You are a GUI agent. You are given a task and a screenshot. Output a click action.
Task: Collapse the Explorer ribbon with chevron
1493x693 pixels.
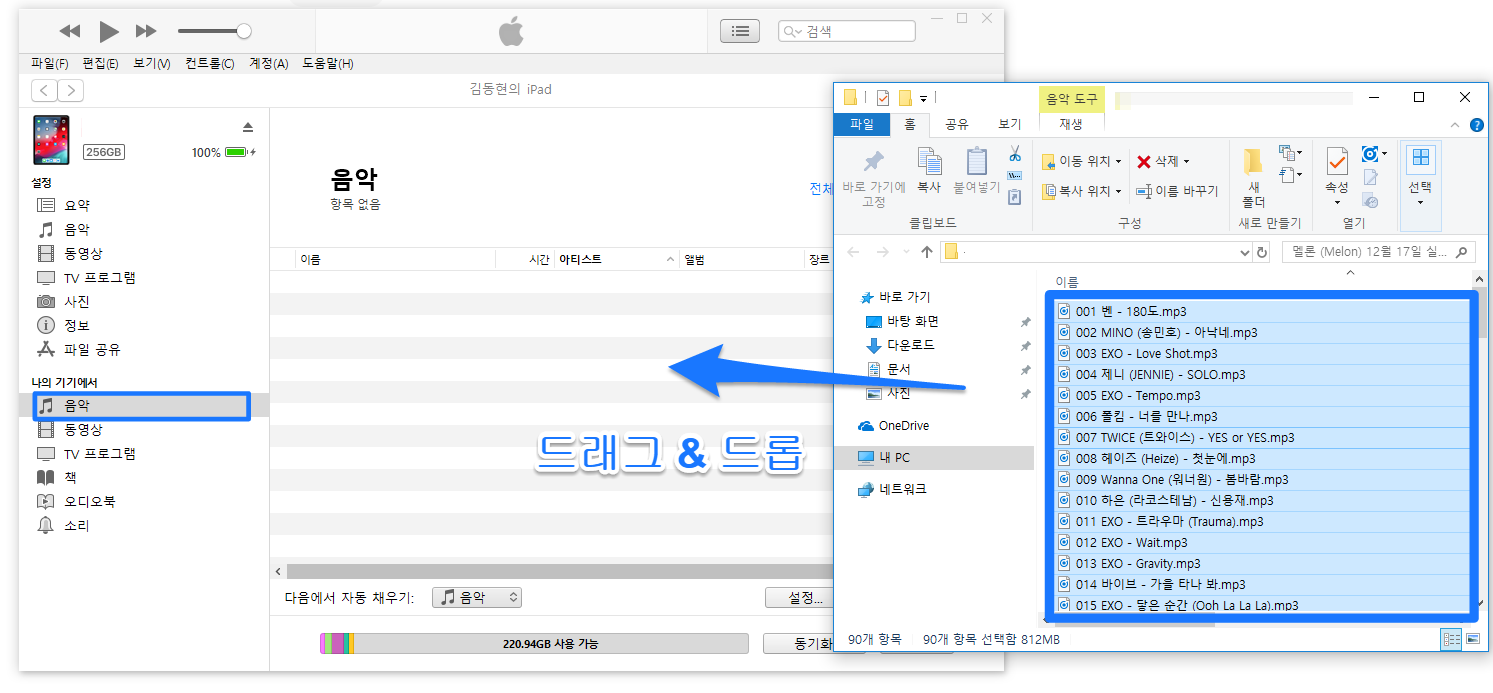[1456, 125]
